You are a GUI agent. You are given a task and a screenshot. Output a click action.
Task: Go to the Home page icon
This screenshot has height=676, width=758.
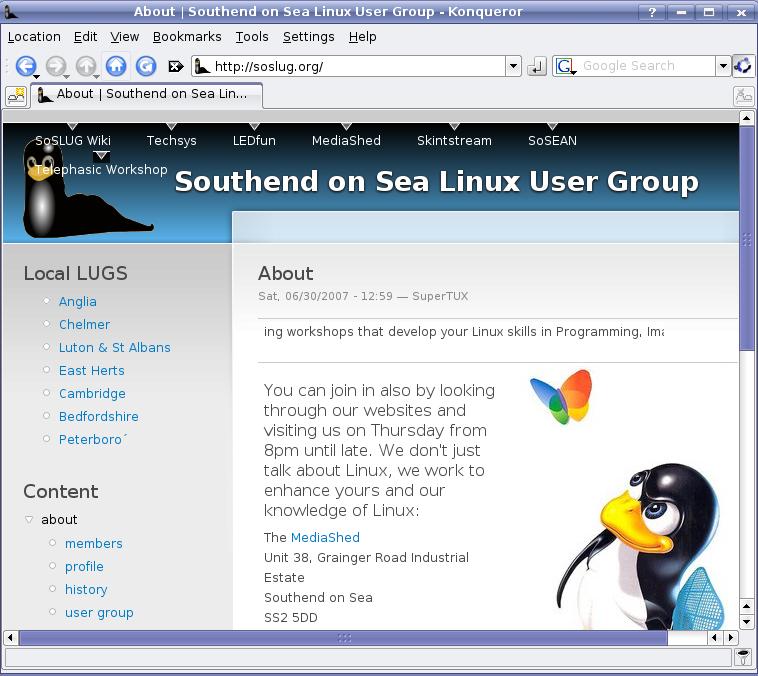click(116, 65)
